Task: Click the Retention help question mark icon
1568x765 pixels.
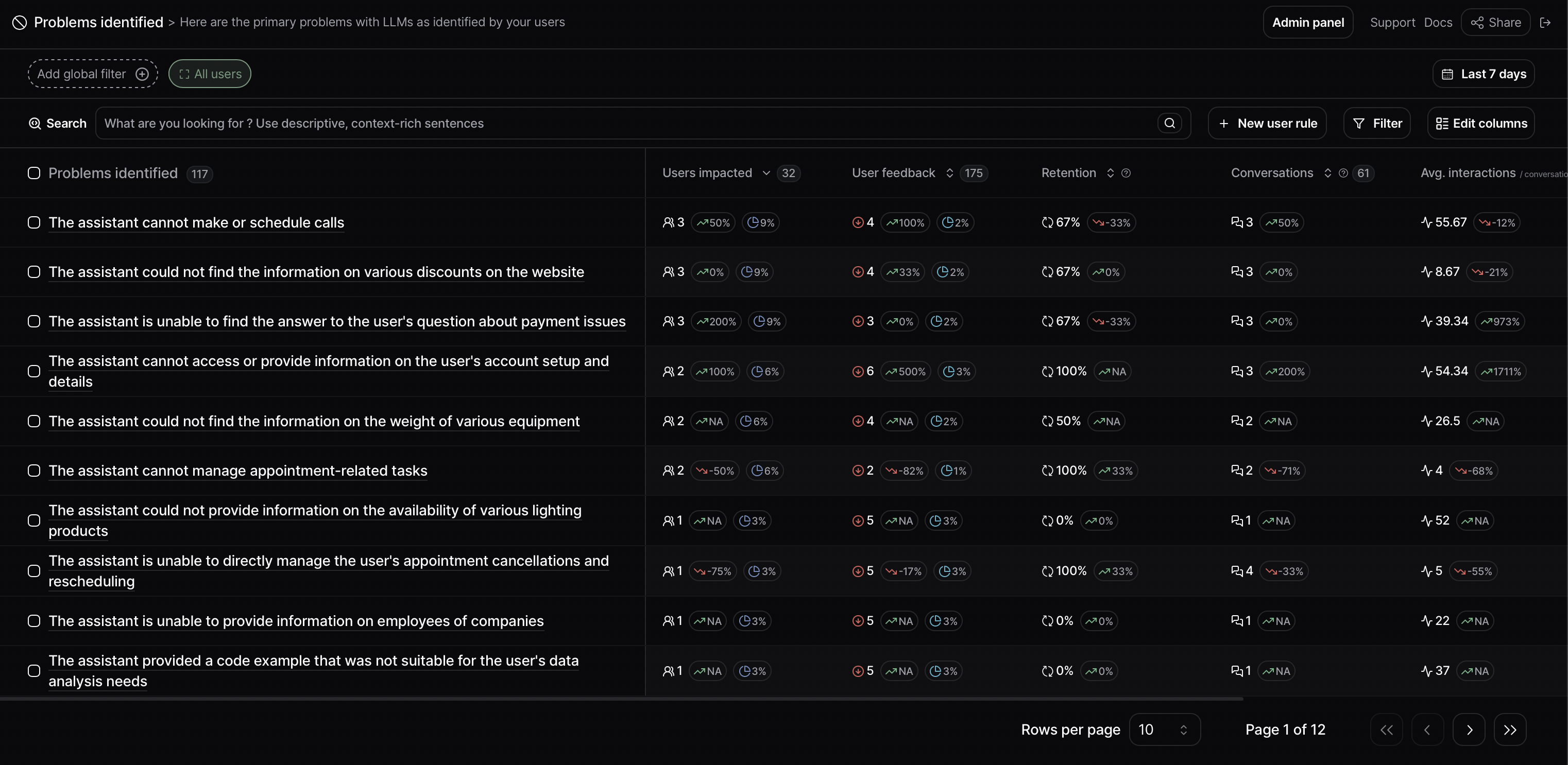Action: tap(1126, 173)
